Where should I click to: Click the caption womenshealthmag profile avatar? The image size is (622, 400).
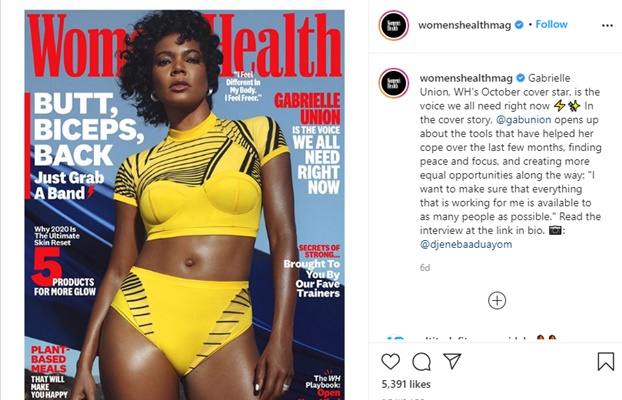point(394,83)
